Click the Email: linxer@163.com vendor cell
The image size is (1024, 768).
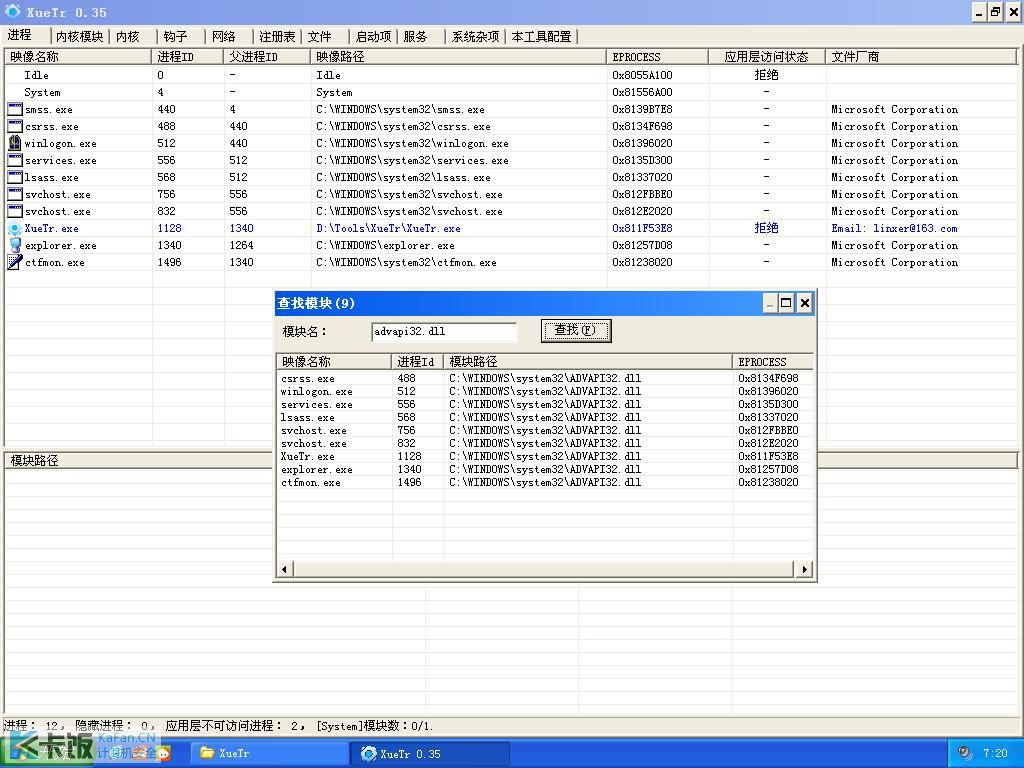coord(894,229)
